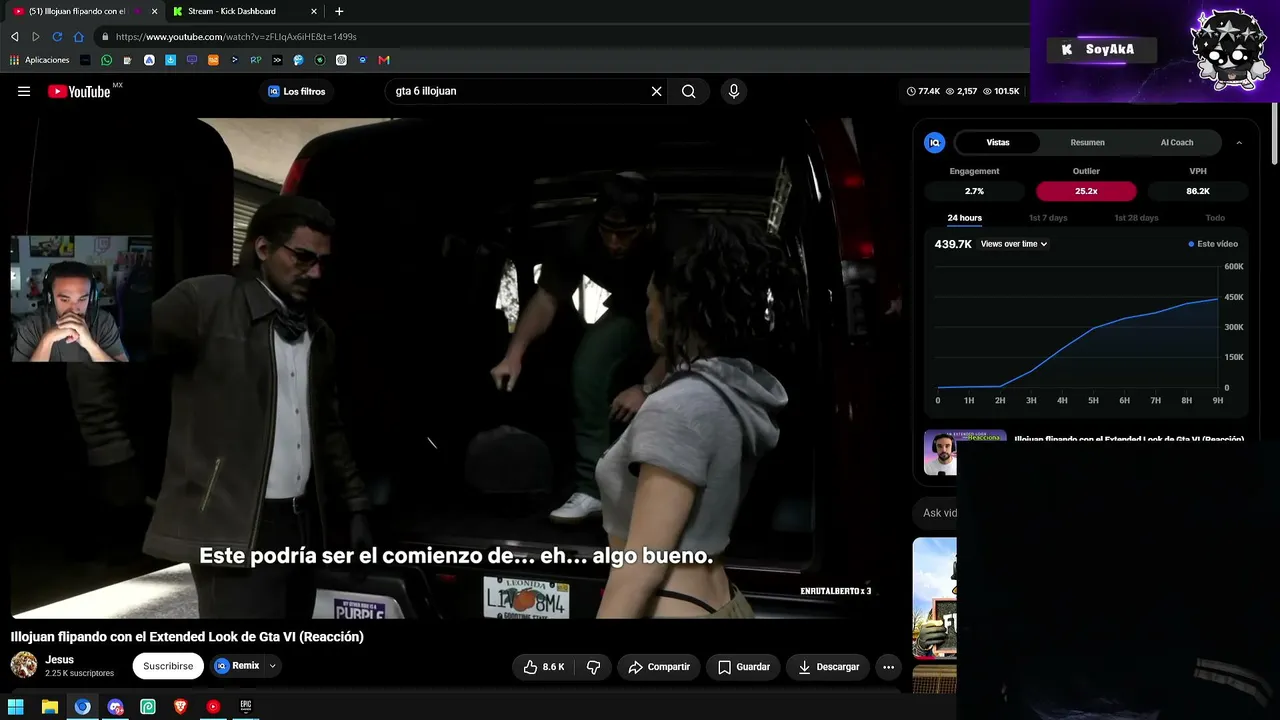Open a new browser tab with plus

tap(339, 11)
